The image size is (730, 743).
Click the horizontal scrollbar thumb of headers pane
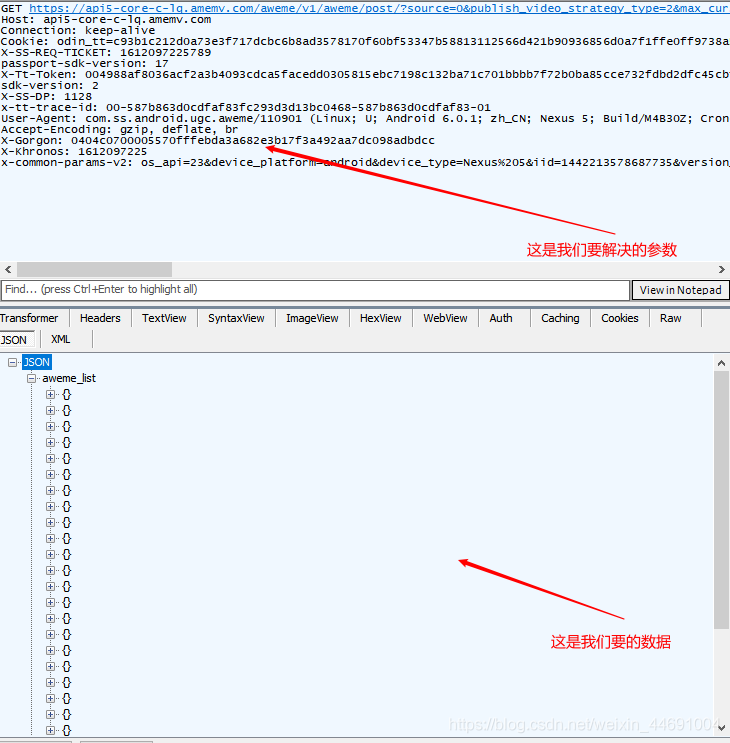coord(95,270)
